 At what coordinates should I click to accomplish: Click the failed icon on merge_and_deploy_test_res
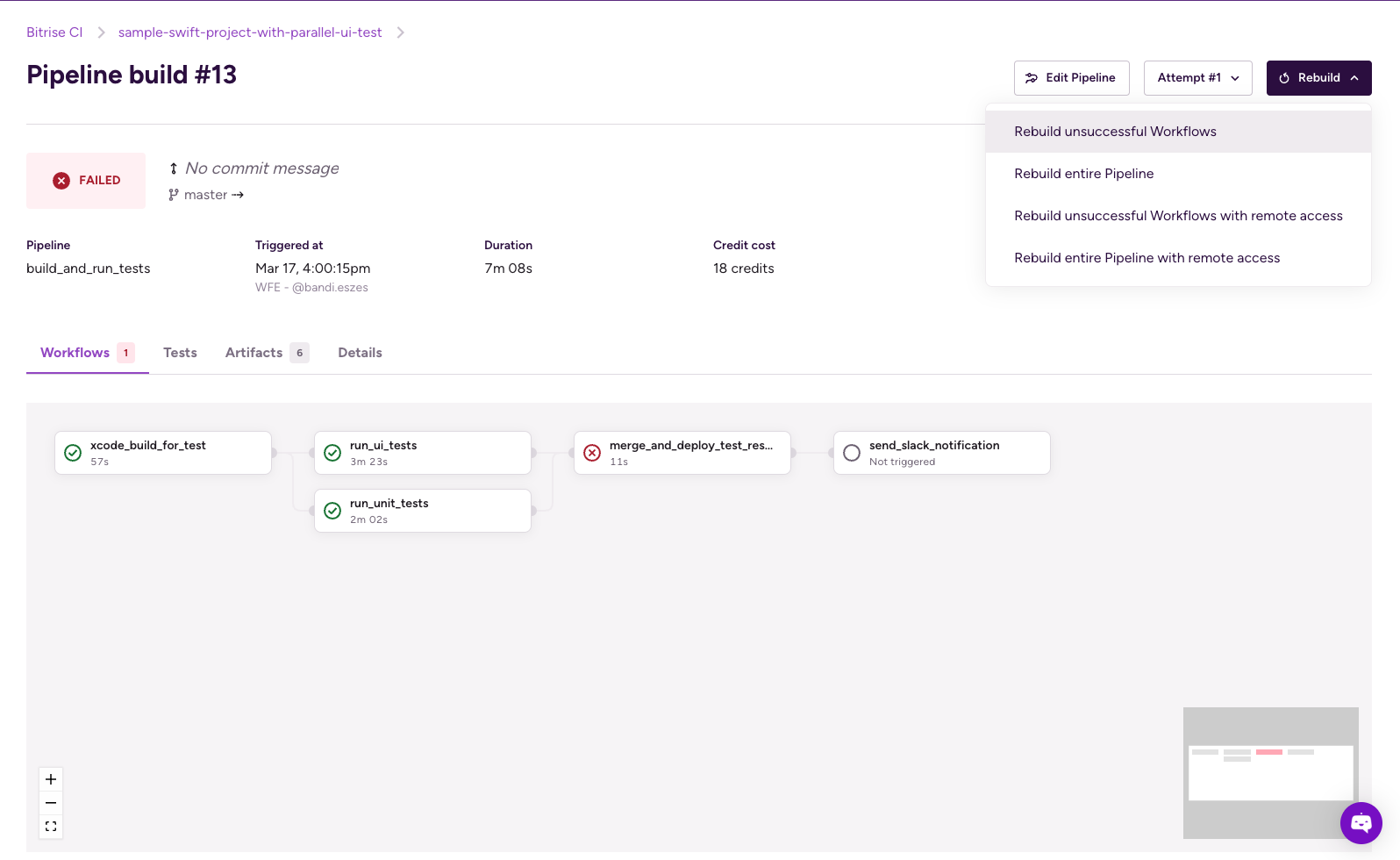point(592,453)
